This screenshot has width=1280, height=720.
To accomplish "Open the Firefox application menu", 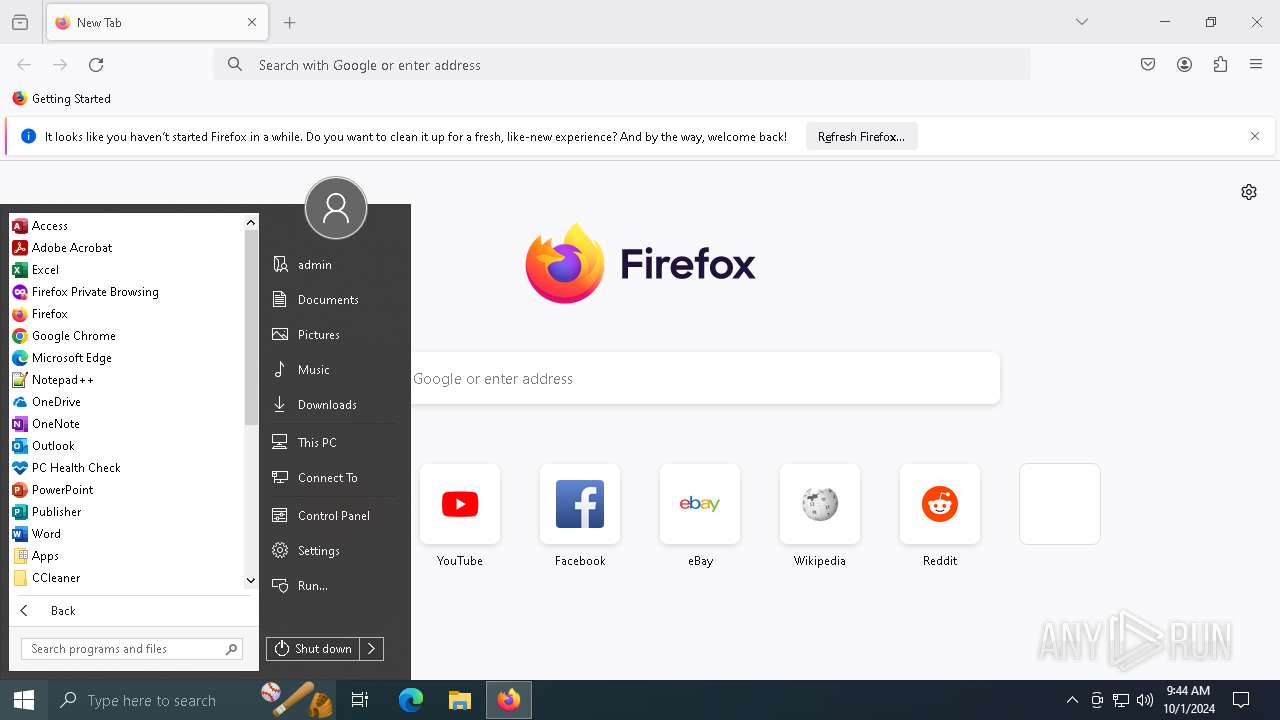I will 1256,65.
